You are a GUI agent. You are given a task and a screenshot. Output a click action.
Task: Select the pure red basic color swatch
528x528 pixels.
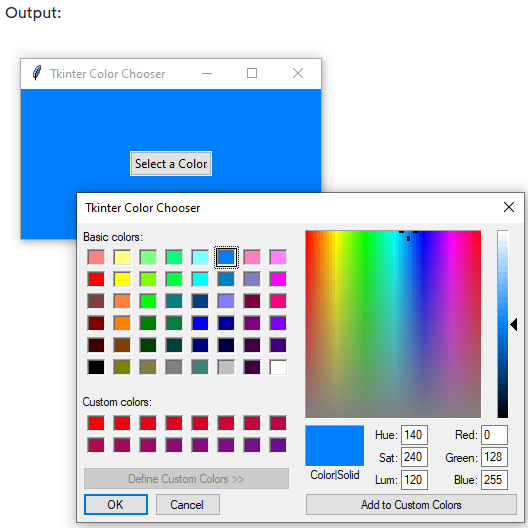pyautogui.click(x=96, y=279)
